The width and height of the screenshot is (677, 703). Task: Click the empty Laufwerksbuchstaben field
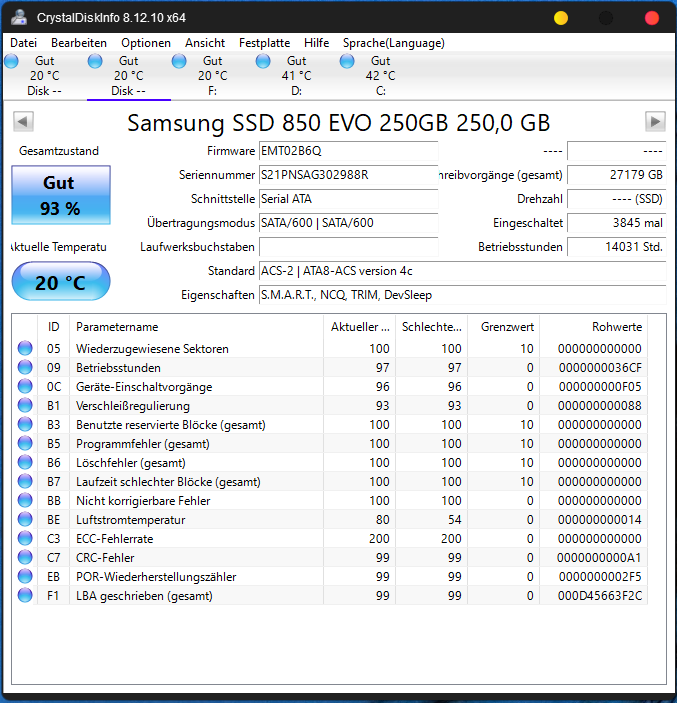click(348, 247)
